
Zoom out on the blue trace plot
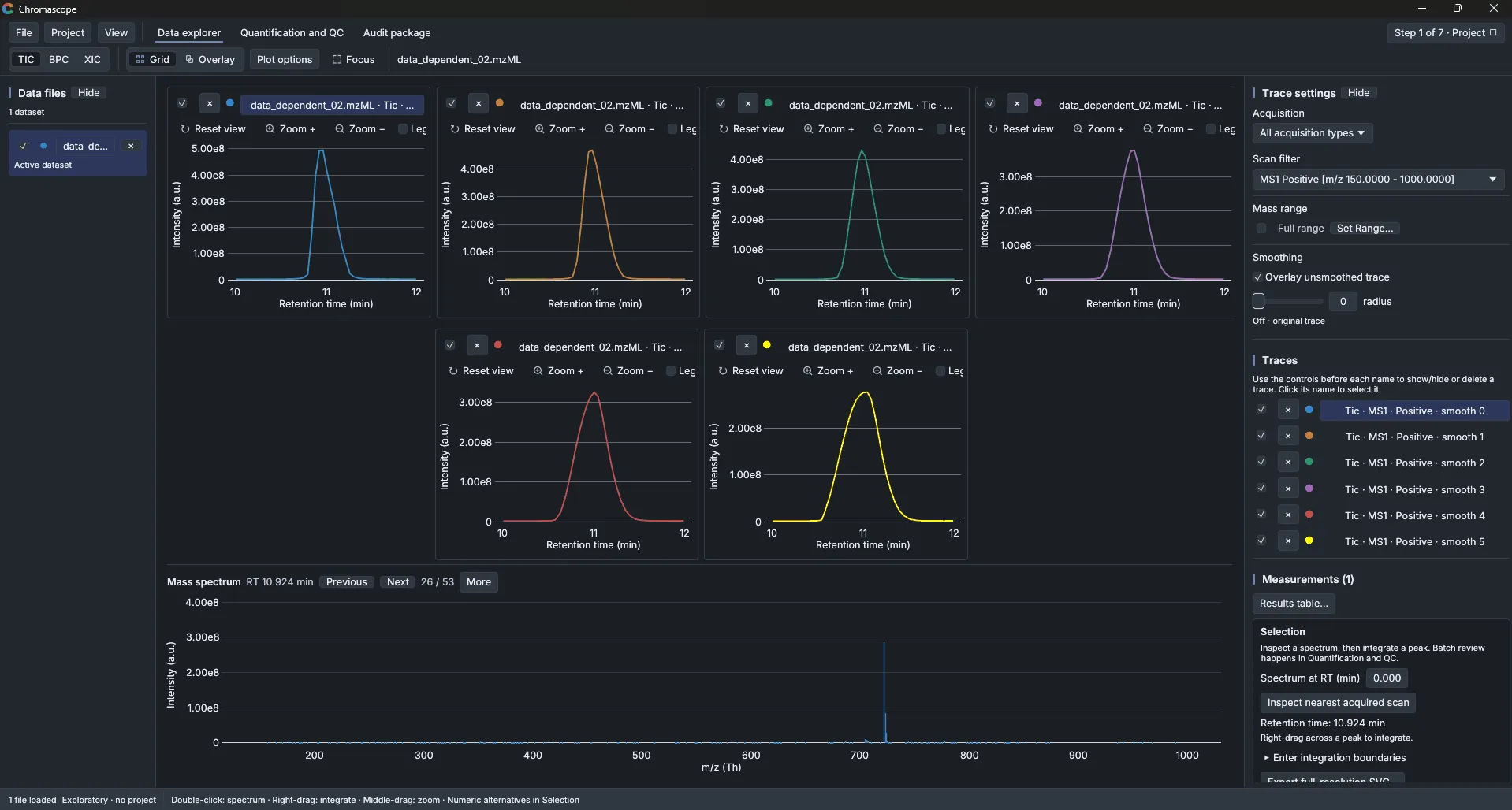[359, 128]
